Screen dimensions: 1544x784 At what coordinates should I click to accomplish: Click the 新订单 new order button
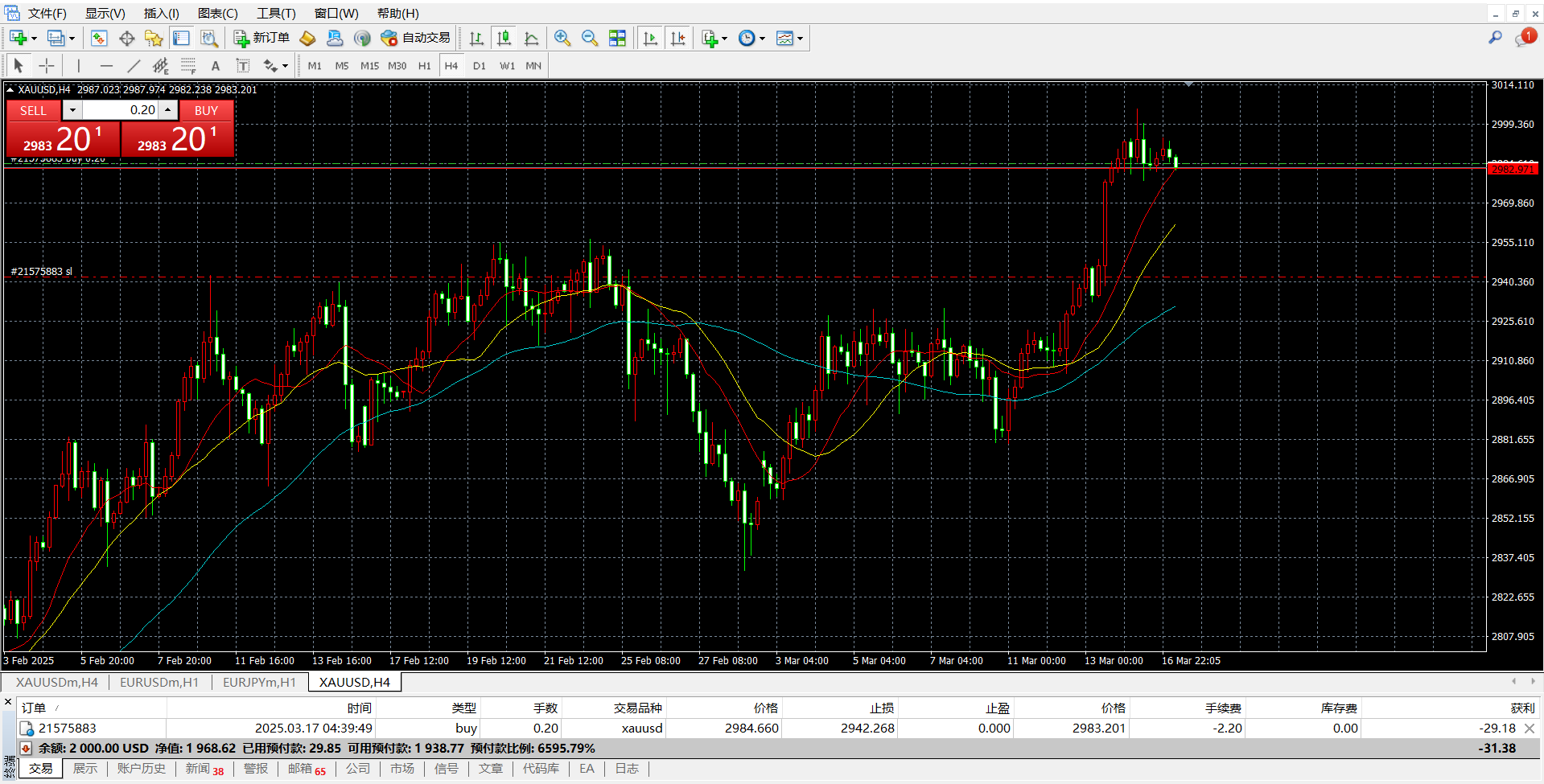(261, 38)
